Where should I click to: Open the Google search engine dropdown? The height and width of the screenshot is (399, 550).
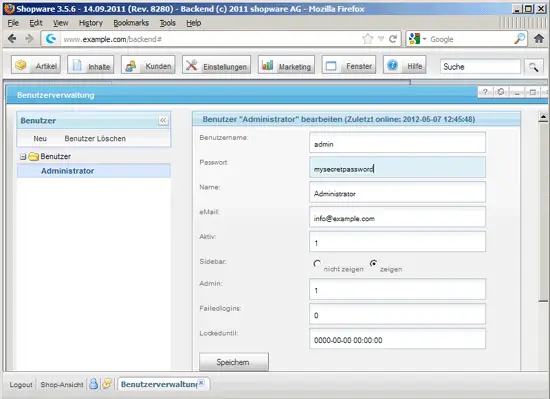pos(417,39)
